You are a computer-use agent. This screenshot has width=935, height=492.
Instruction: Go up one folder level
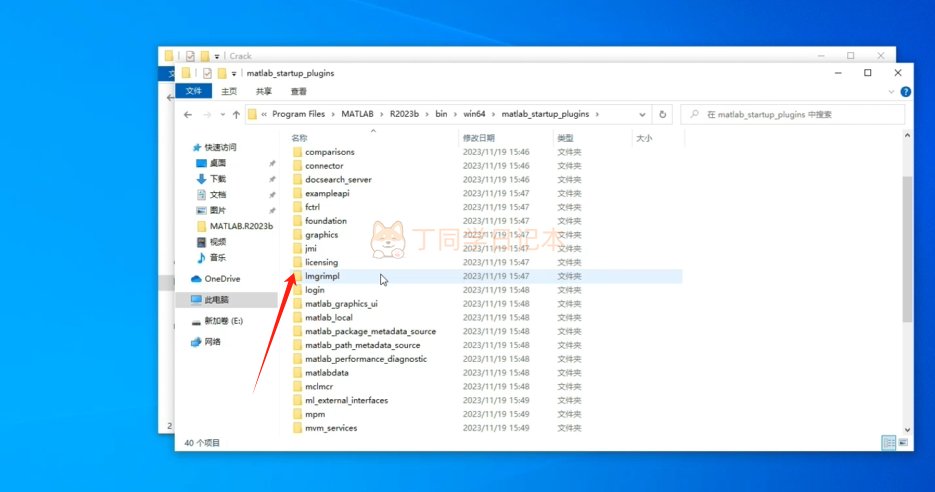236,114
